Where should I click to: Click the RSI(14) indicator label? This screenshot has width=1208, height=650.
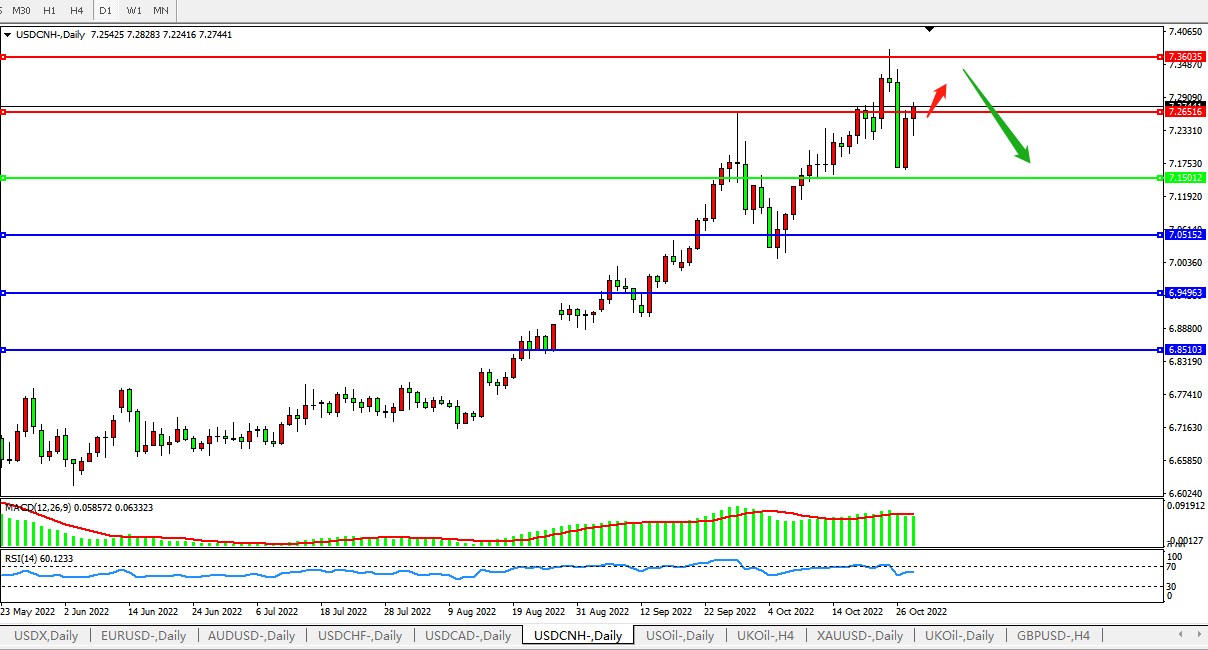(34, 558)
